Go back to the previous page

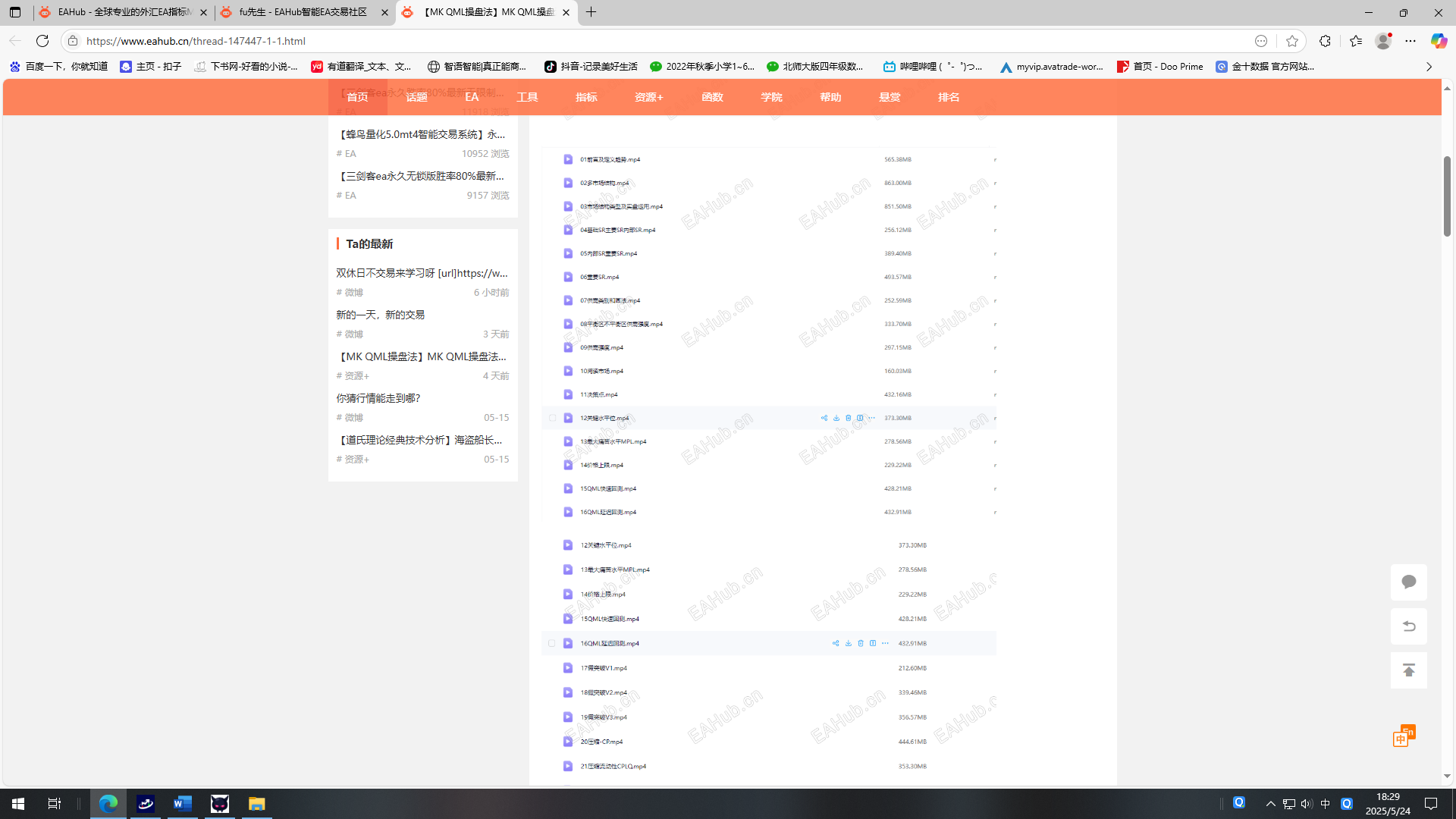pyautogui.click(x=15, y=41)
